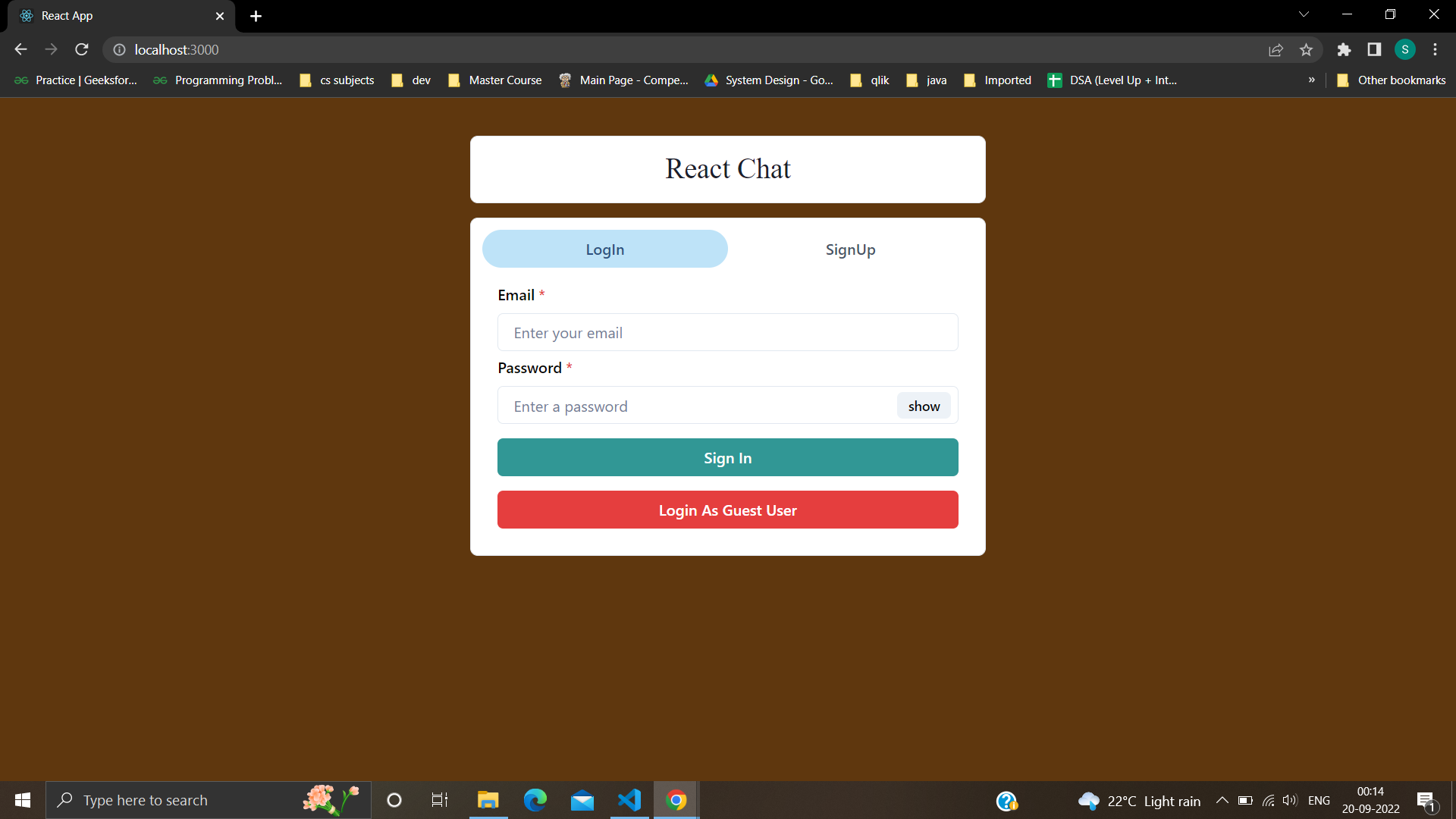
Task: Share this page icon in address bar
Action: [1276, 49]
